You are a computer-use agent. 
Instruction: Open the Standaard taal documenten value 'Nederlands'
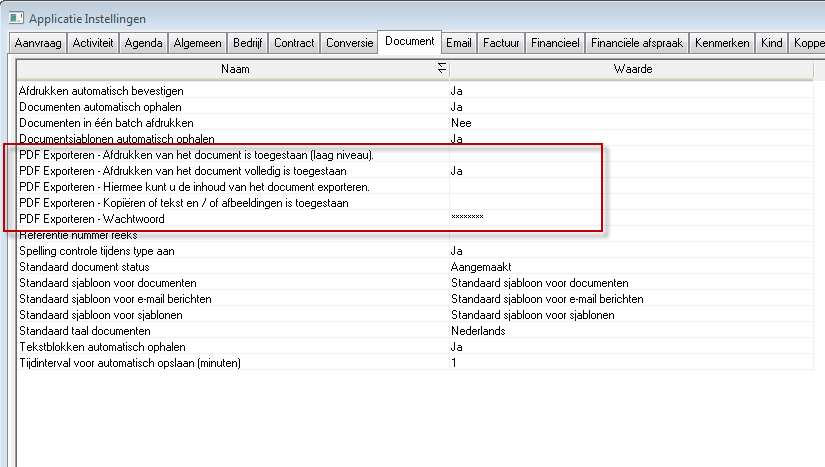click(478, 331)
